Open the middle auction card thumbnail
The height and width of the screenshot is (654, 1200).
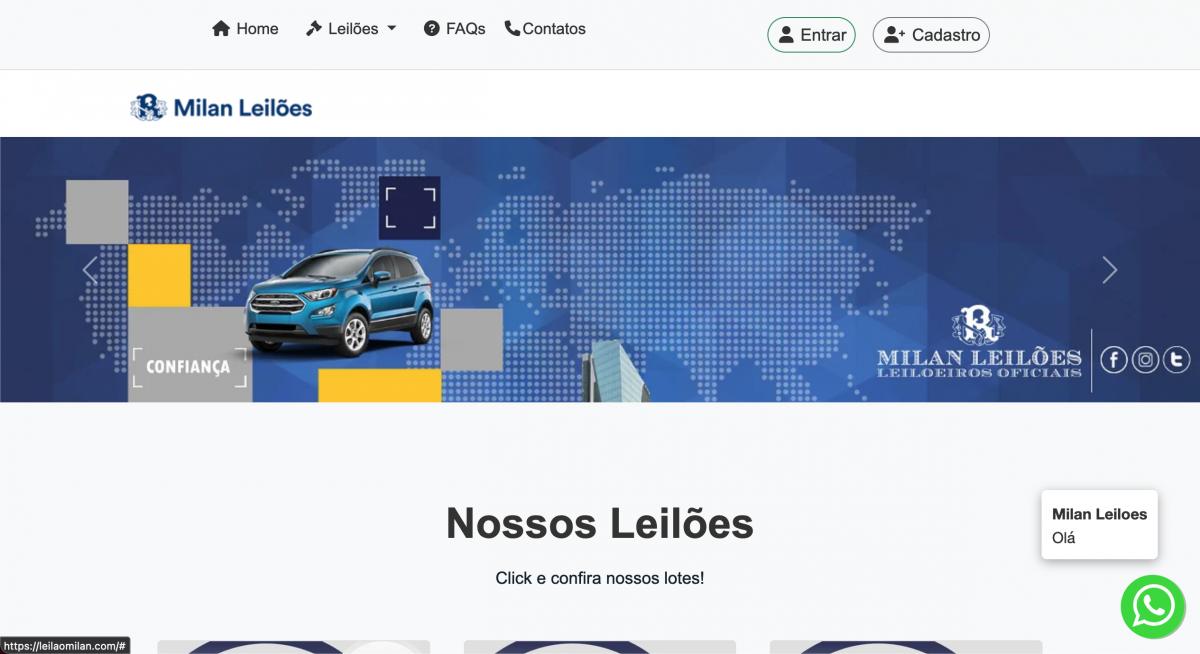point(600,647)
